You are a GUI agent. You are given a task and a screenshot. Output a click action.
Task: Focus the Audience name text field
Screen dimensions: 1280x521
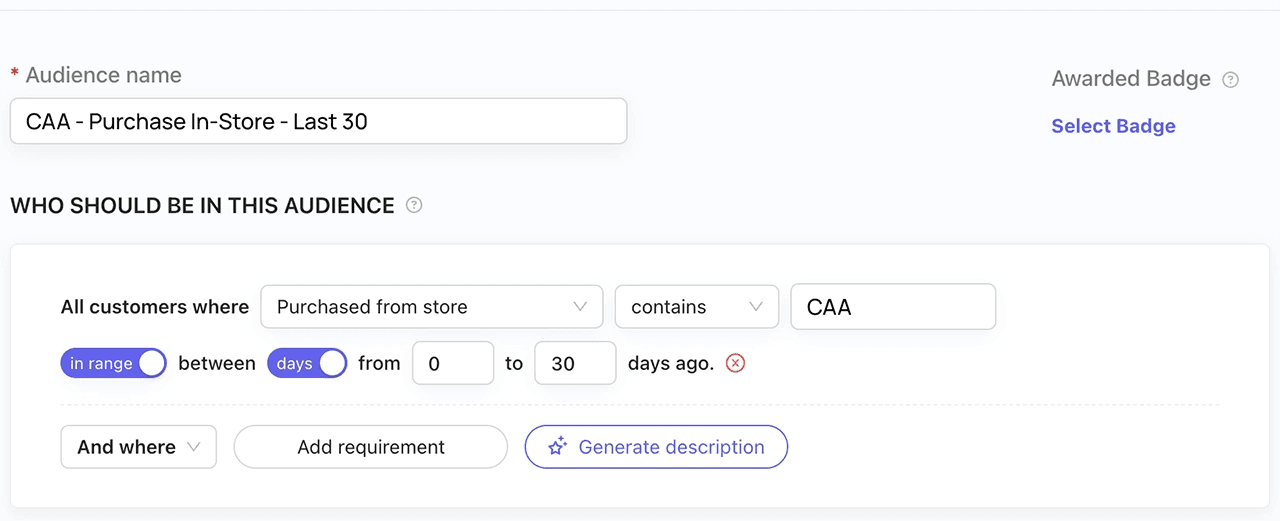point(318,121)
